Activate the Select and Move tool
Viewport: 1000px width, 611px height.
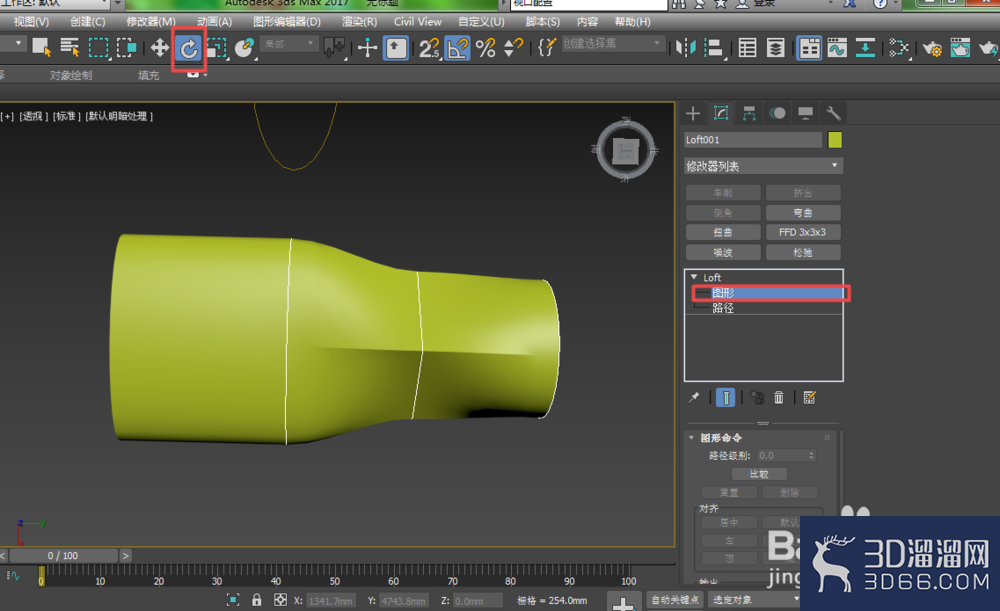(159, 48)
